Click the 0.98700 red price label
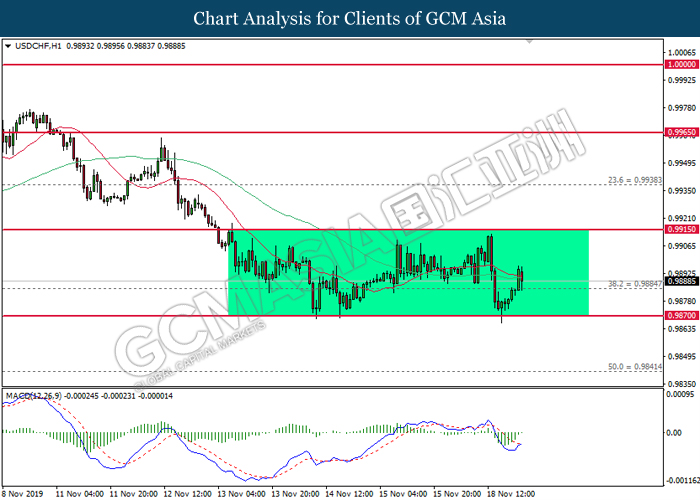 681,316
